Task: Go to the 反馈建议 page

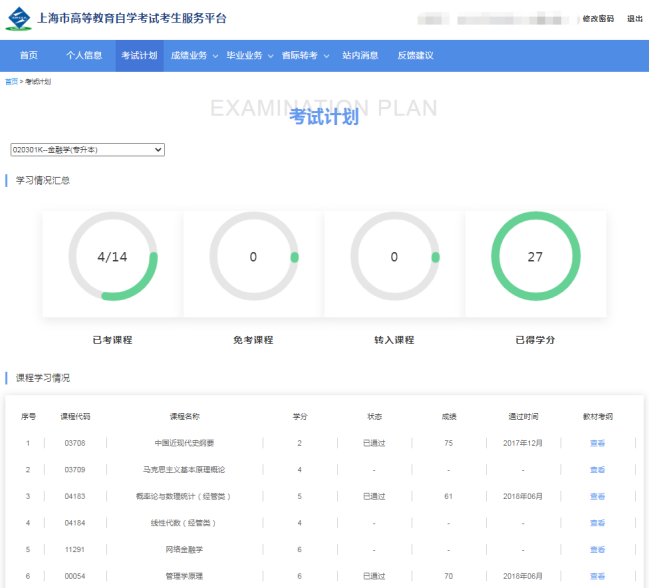Action: pos(415,56)
